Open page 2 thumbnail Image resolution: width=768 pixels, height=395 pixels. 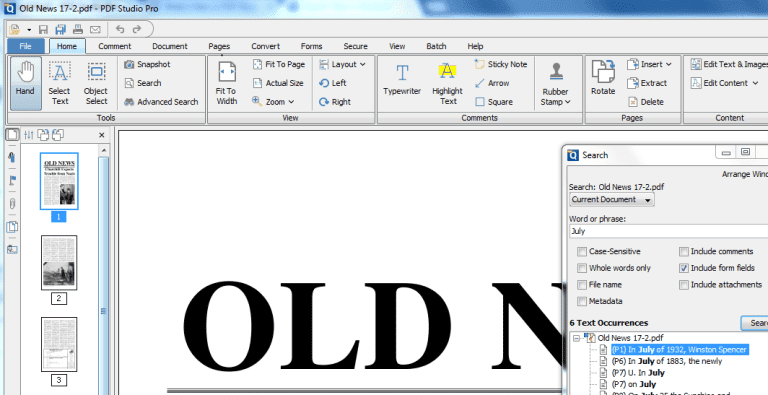pos(59,263)
